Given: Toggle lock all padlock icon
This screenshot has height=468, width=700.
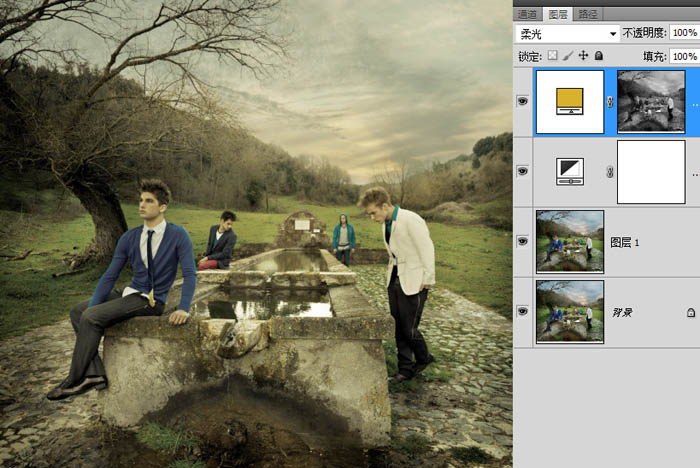Looking at the screenshot, I should click(599, 55).
